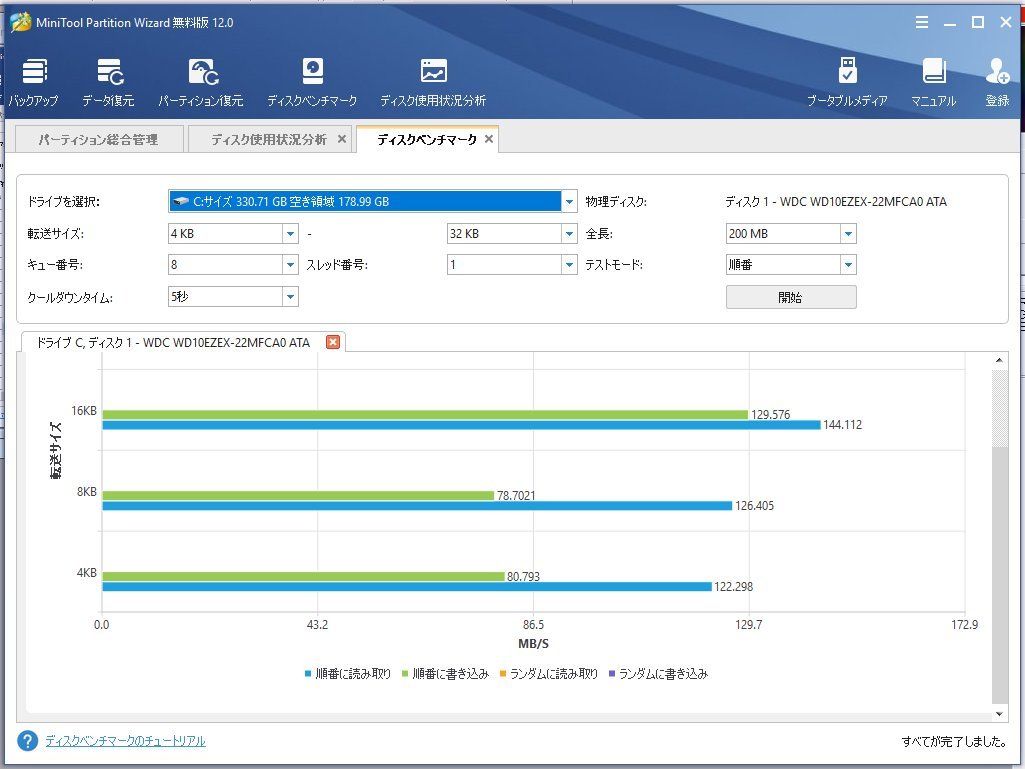1025x769 pixels.
Task: Click the 転送サイズ vertical axis label
Action: point(56,451)
